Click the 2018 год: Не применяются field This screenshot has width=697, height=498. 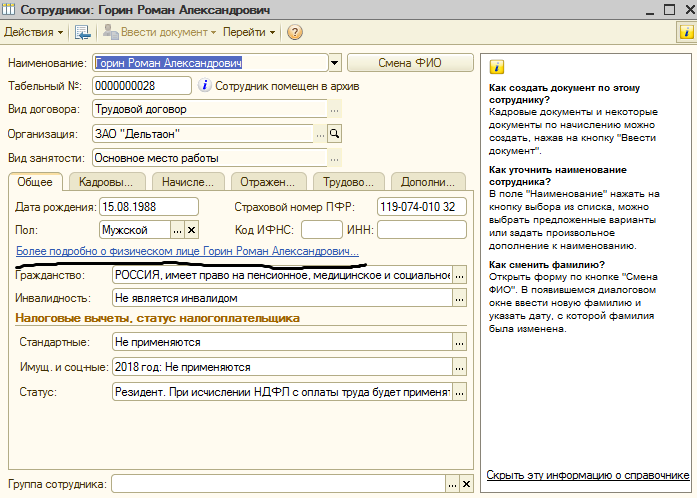pyautogui.click(x=282, y=367)
